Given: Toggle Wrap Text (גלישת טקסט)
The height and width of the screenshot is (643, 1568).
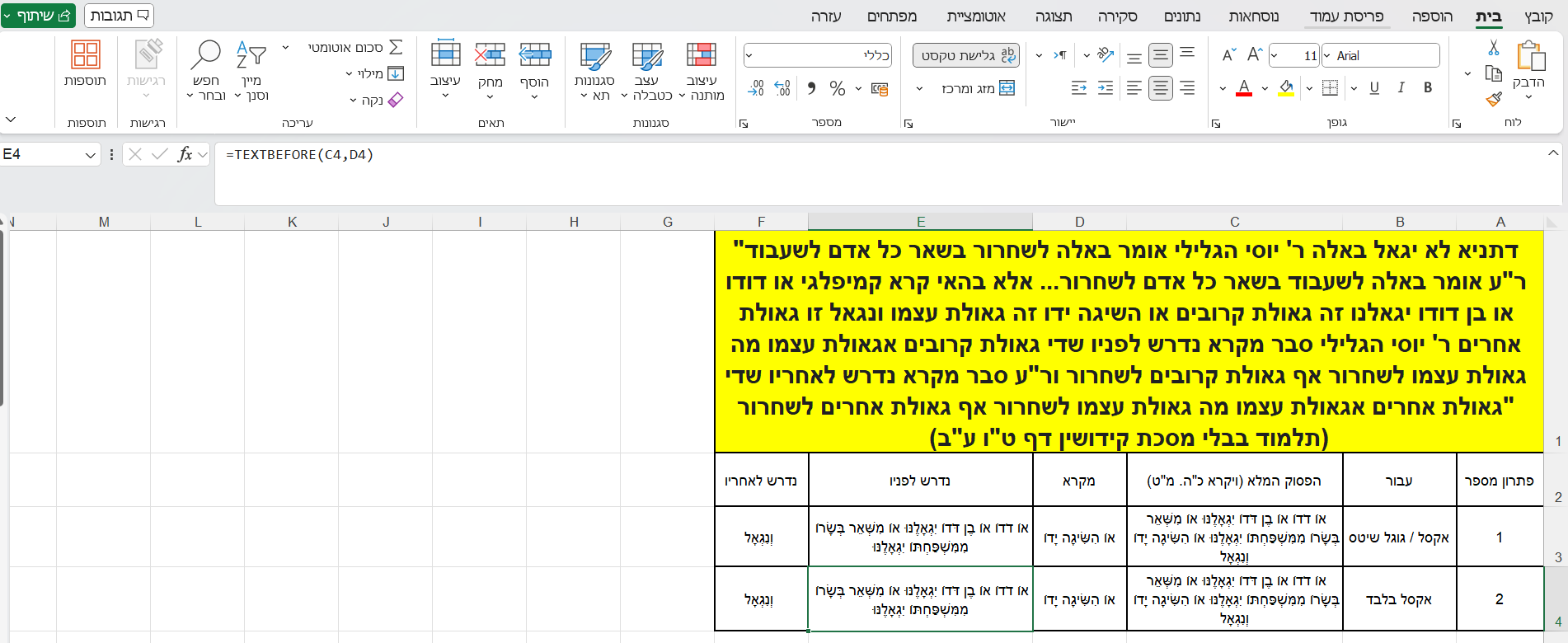Looking at the screenshot, I should (966, 55).
